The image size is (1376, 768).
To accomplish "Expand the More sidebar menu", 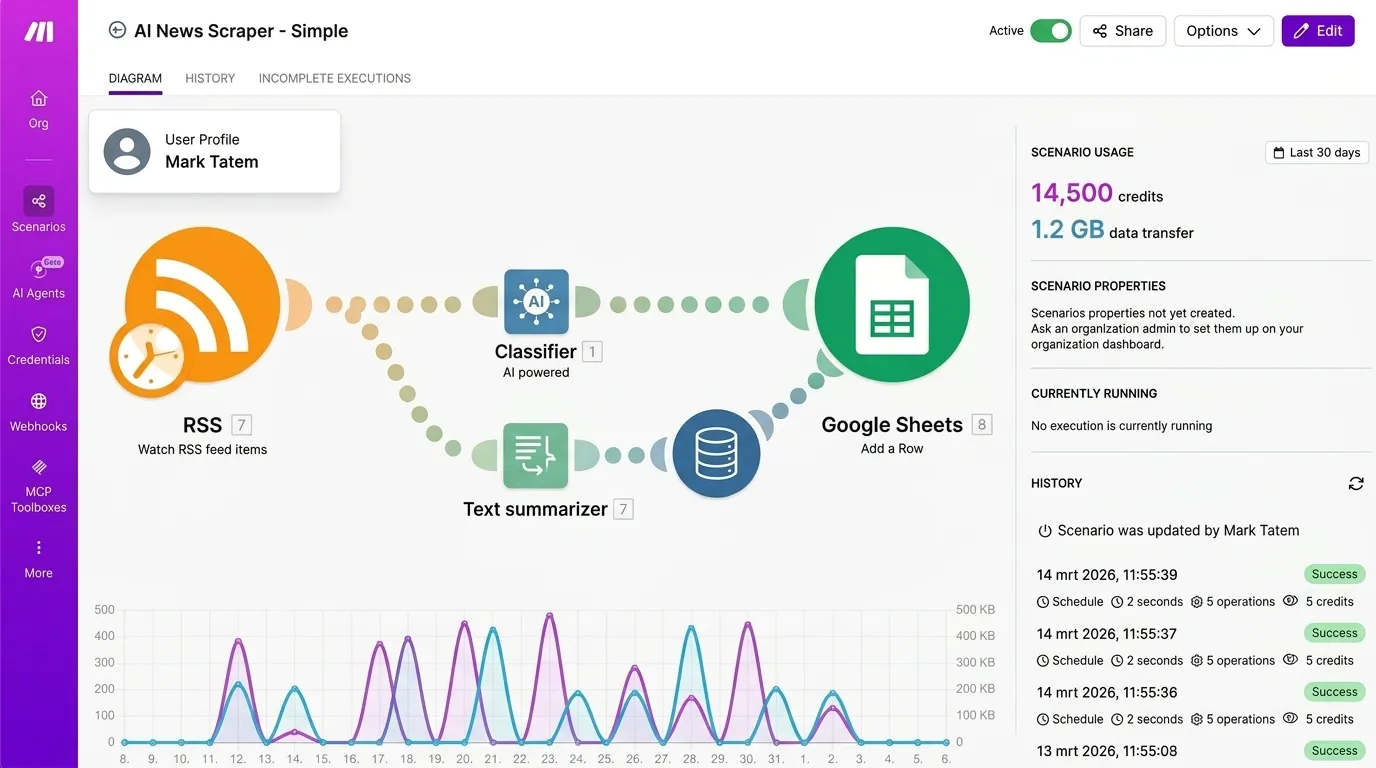I will pos(38,555).
